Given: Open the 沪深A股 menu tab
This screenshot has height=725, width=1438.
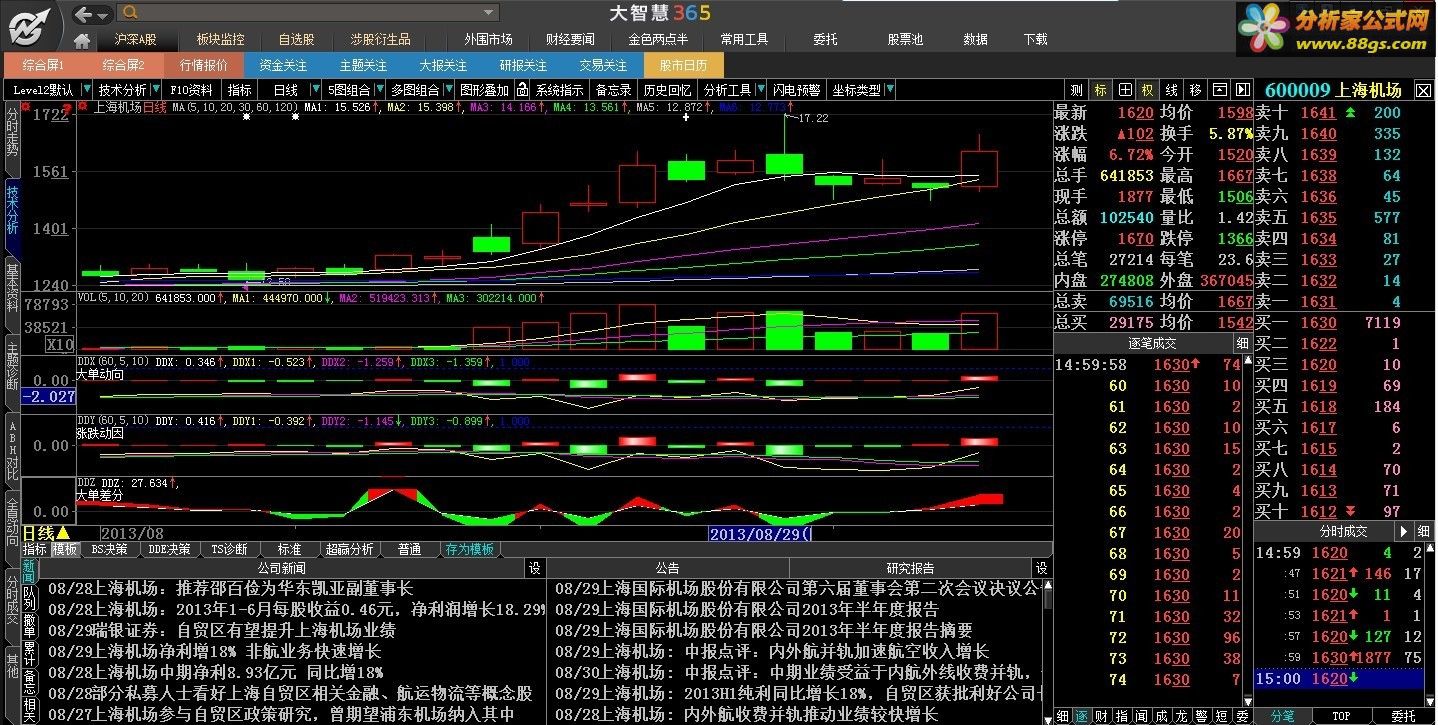Looking at the screenshot, I should [135, 40].
